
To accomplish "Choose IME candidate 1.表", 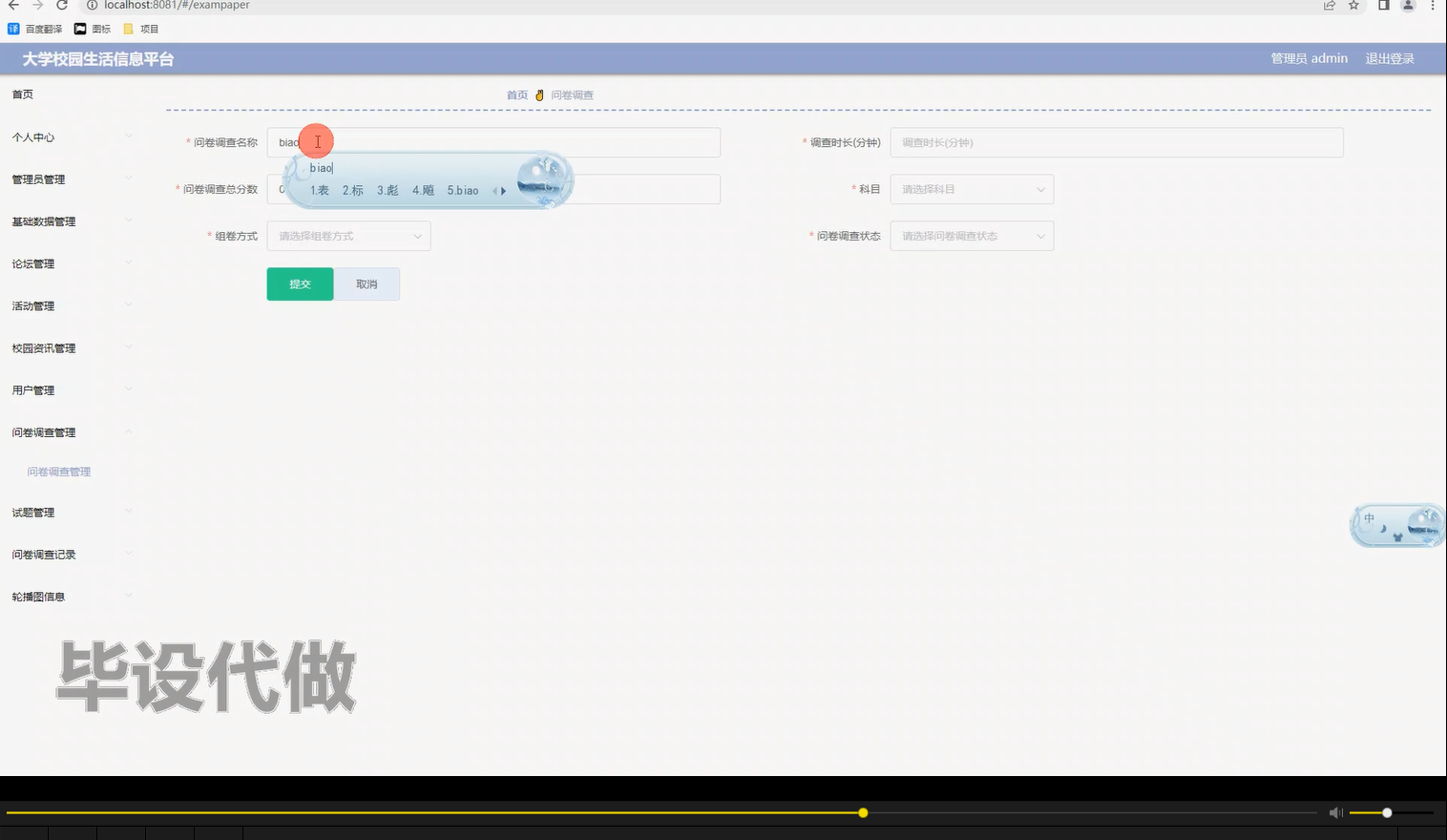I will (x=319, y=191).
